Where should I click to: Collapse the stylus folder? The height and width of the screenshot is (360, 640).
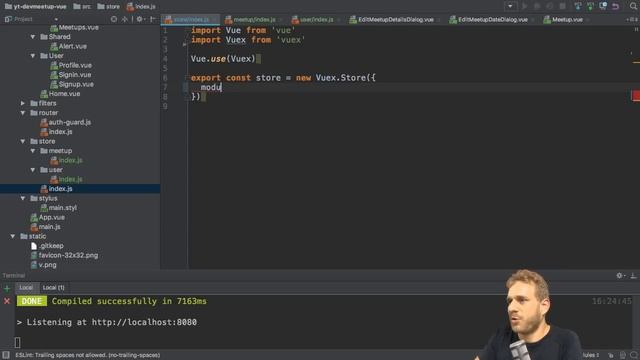click(23, 198)
